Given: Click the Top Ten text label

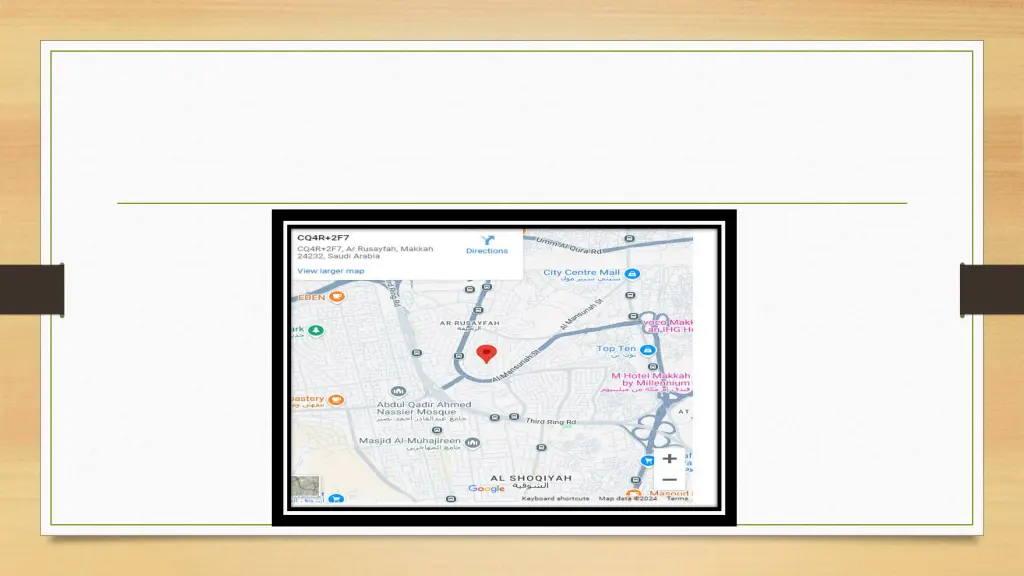Looking at the screenshot, I should tap(616, 348).
